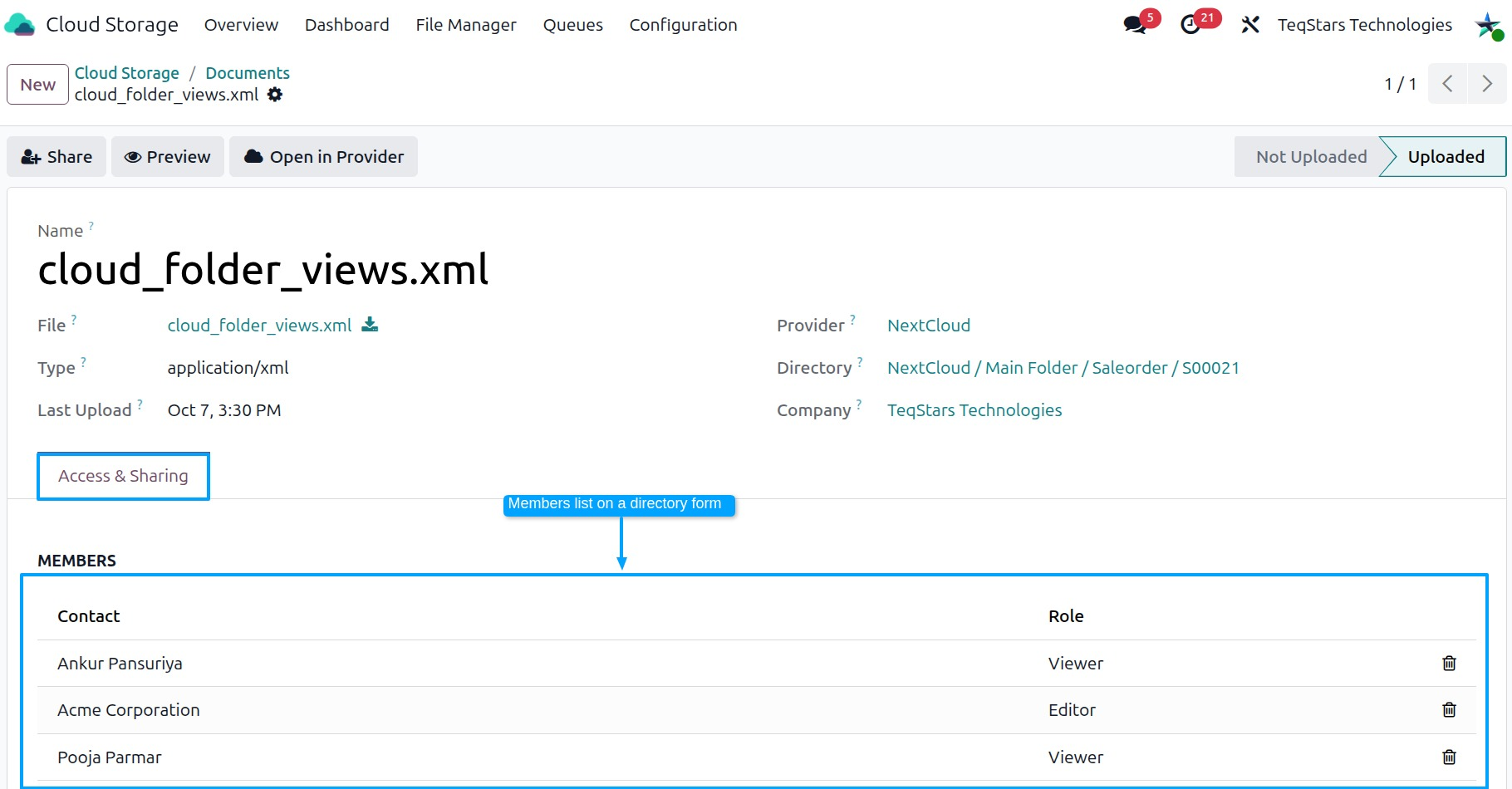Open the TeqStars Technologies company switcher
The height and width of the screenshot is (789, 1512).
(1365, 25)
